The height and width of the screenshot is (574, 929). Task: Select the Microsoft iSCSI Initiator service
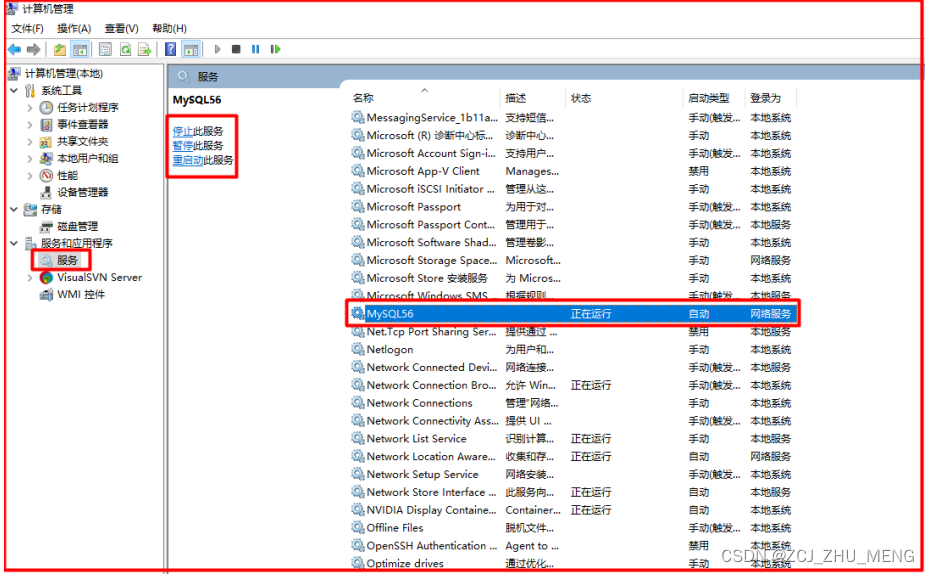click(572, 189)
